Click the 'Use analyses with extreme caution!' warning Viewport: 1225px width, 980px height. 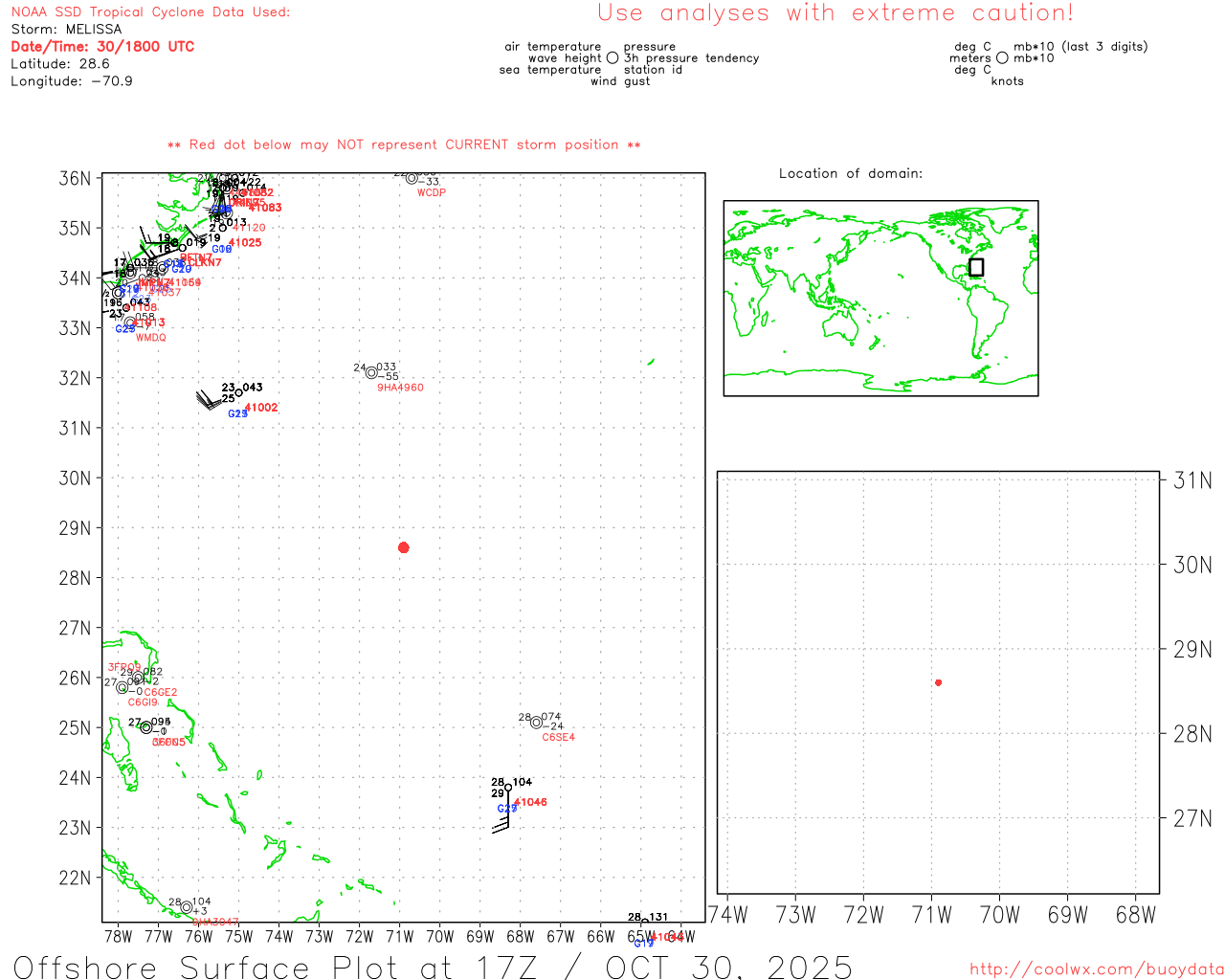[835, 13]
